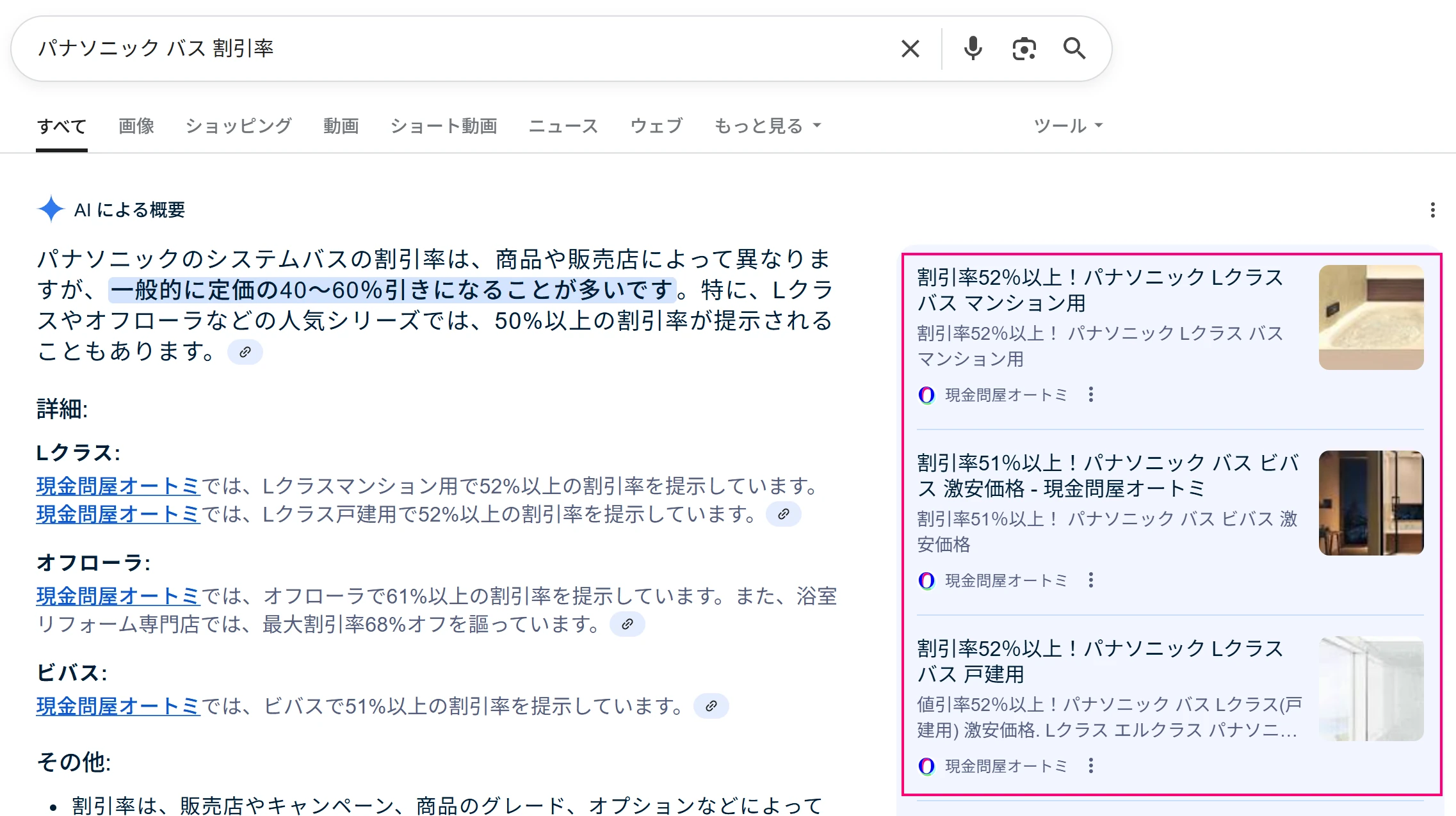Viewport: 1456px width, 816px height.
Task: Expand the もっと見る dropdown
Action: pos(768,126)
